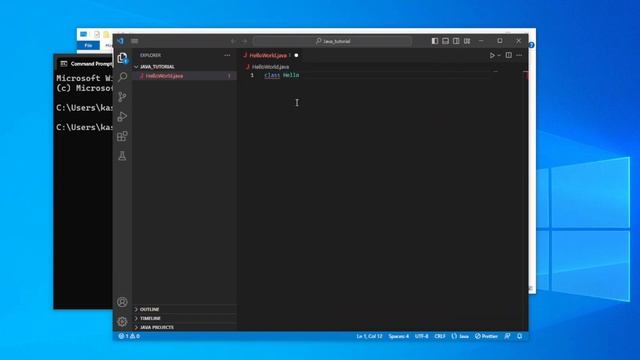Collapse the JAVA_TUTORIAL folder section
Viewport: 640px width, 360px height.
click(x=157, y=67)
